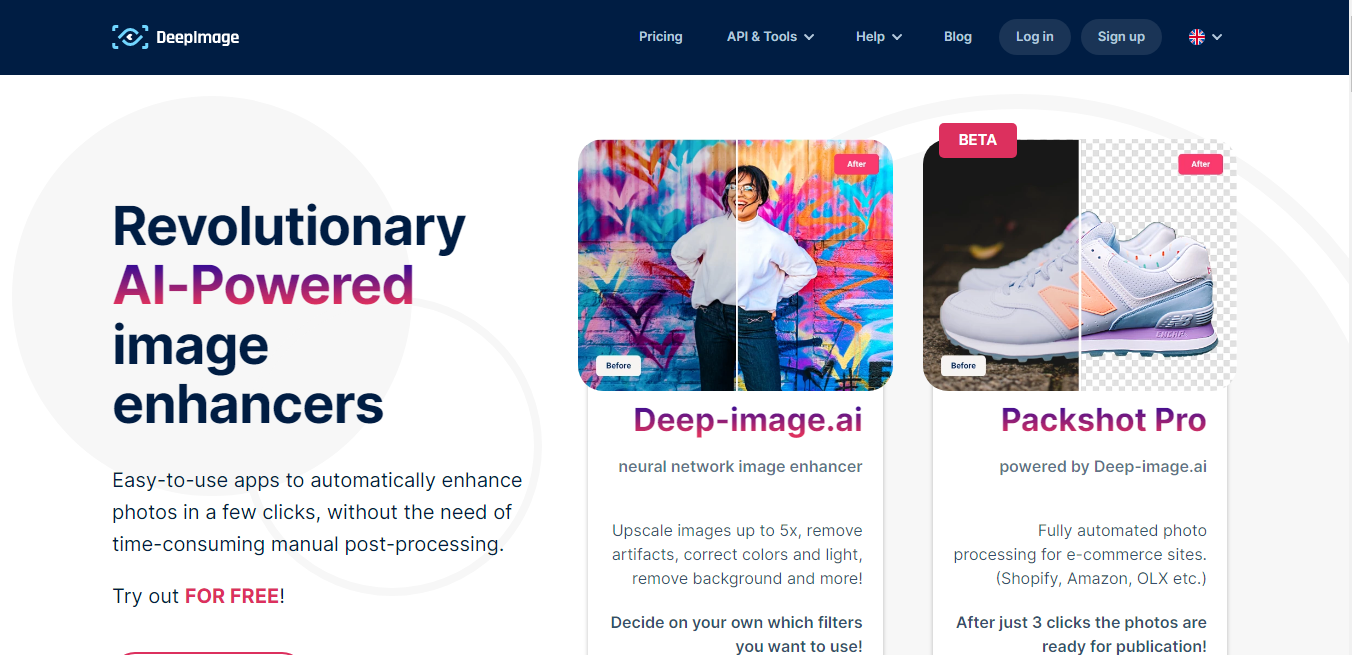Click the 'powered by Deep-image.ai' subtitle
The image size is (1352, 655).
pyautogui.click(x=1103, y=466)
